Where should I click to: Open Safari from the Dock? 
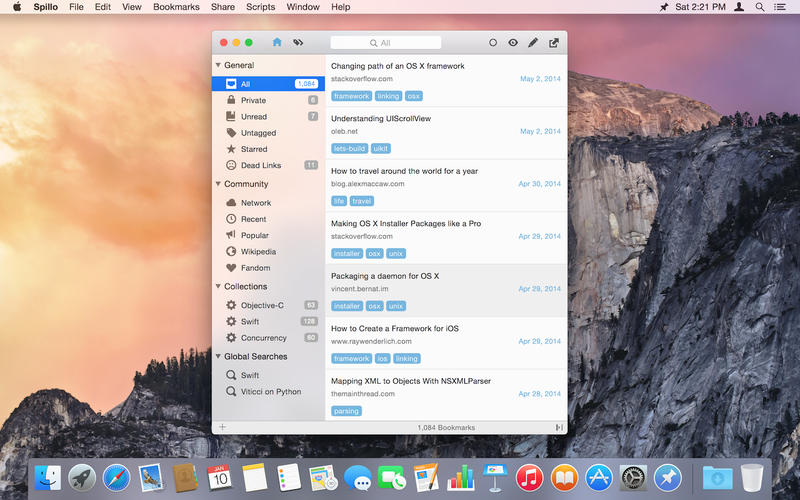116,478
